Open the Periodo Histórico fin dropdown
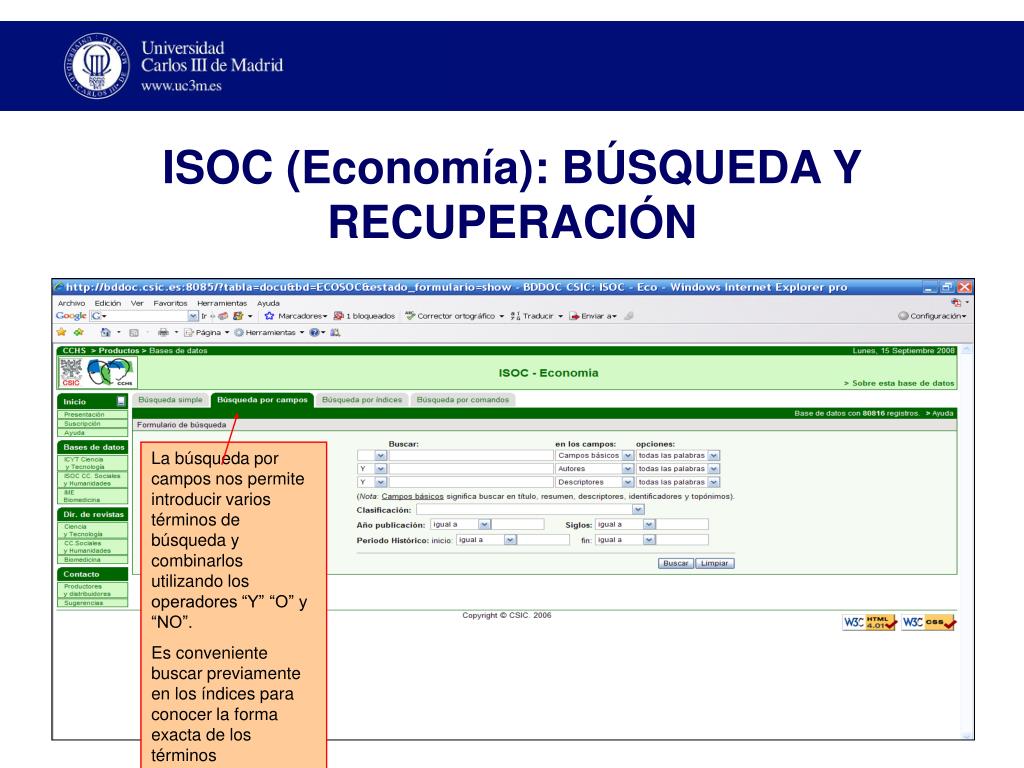The width and height of the screenshot is (1024, 768). point(625,540)
